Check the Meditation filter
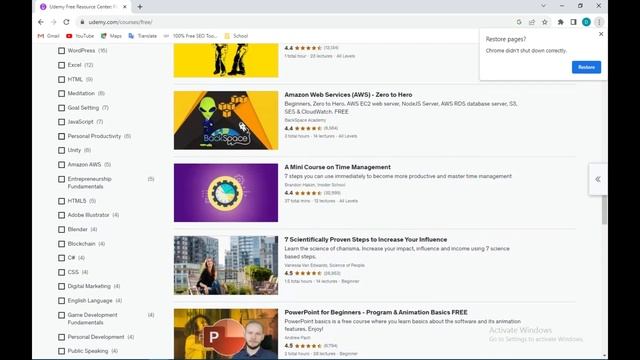This screenshot has width=640, height=360. click(x=62, y=93)
